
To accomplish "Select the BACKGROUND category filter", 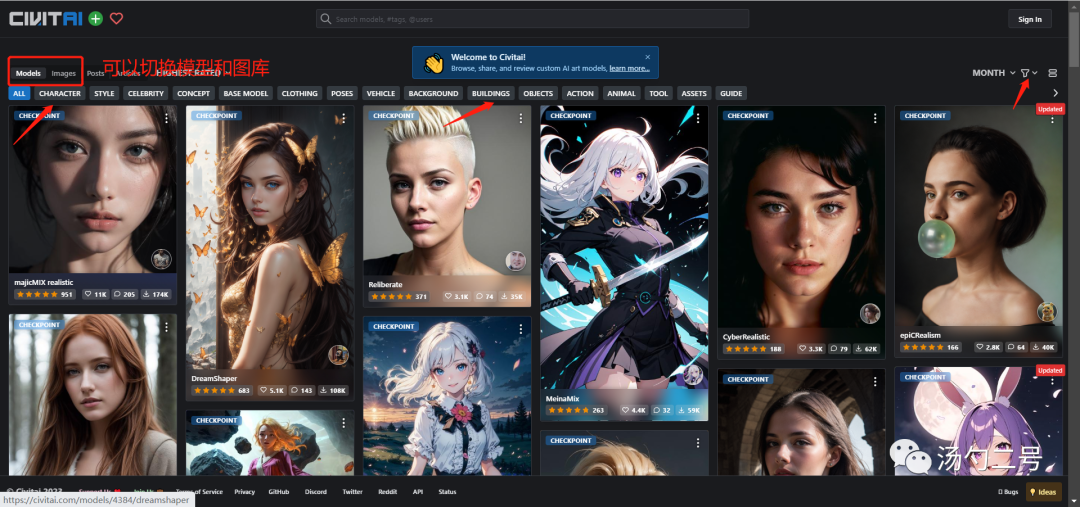I will click(x=433, y=94).
